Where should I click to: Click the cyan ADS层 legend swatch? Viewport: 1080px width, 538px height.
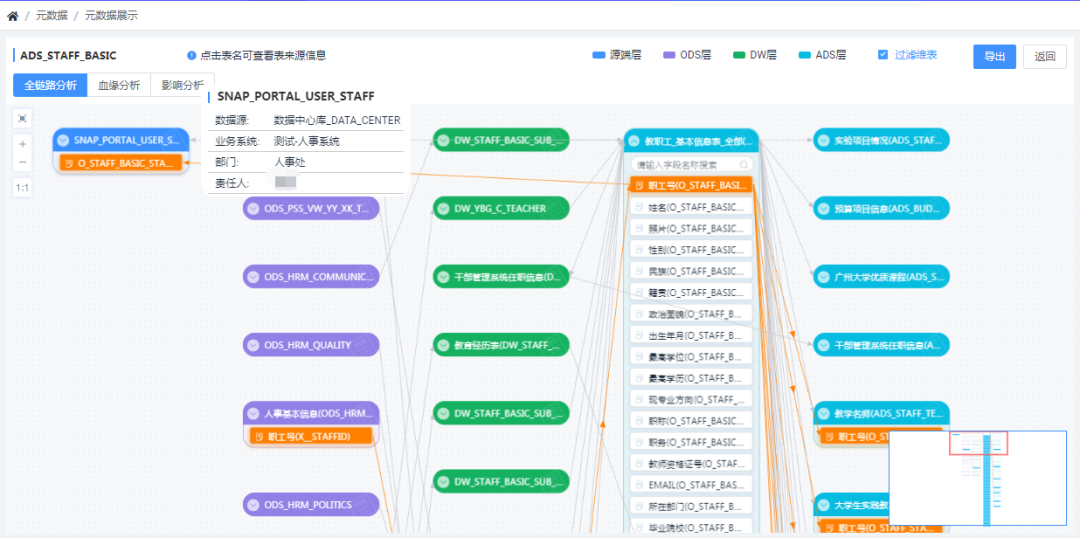point(804,55)
